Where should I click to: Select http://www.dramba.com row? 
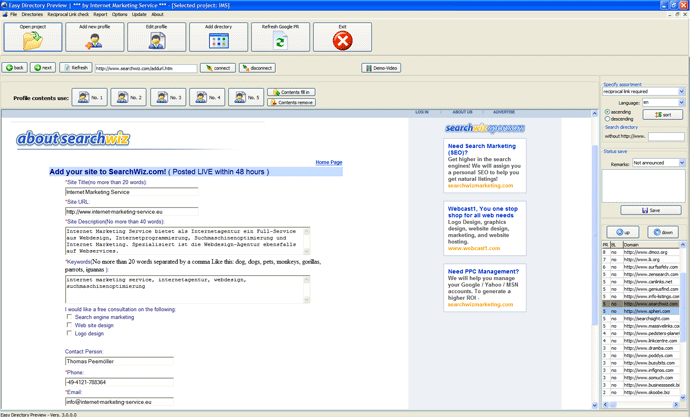pos(641,348)
